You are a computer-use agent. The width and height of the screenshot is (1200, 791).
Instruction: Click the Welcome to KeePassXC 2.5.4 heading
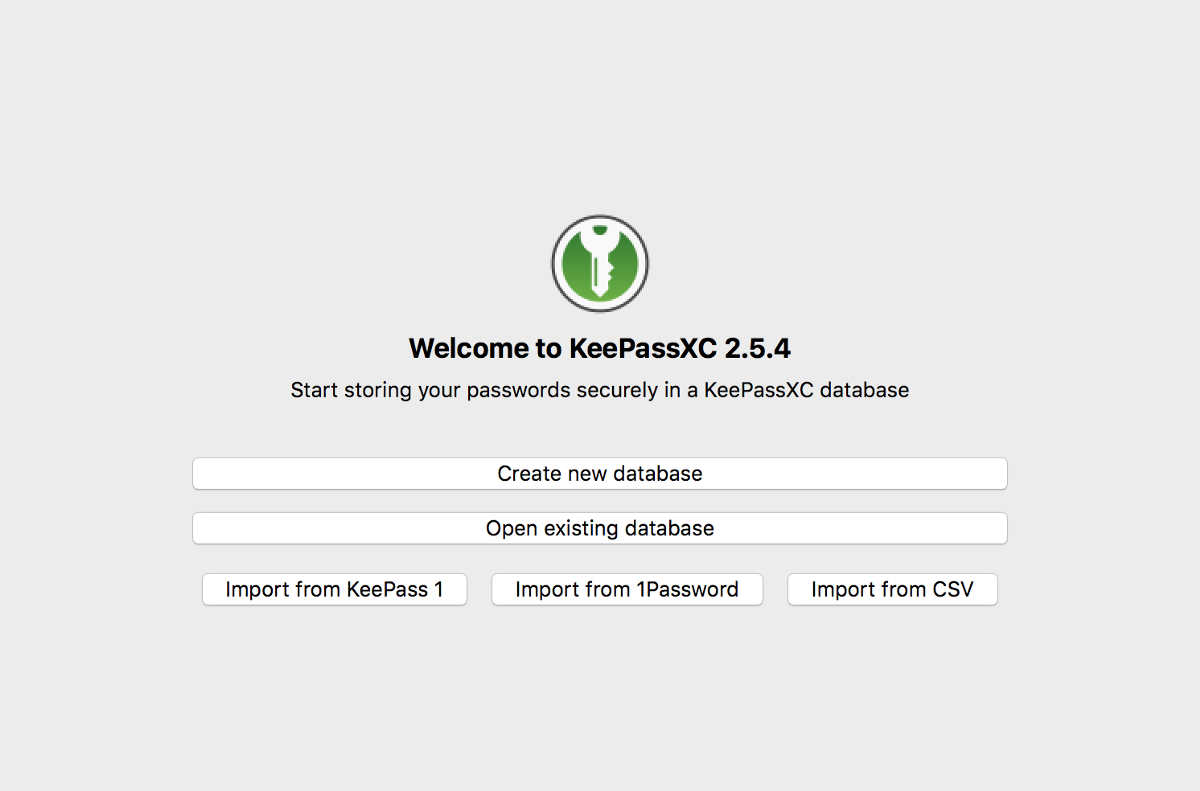[x=600, y=348]
